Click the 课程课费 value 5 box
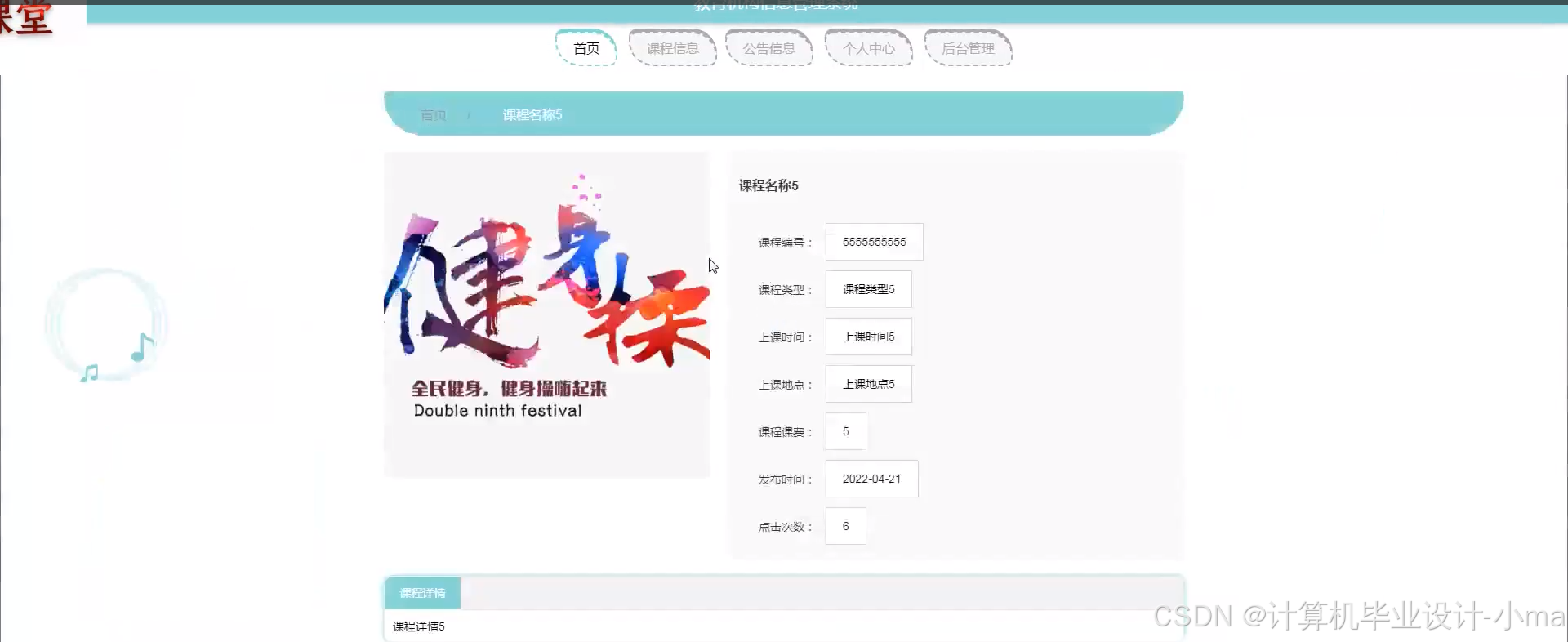Viewport: 1568px width, 642px height. [846, 431]
